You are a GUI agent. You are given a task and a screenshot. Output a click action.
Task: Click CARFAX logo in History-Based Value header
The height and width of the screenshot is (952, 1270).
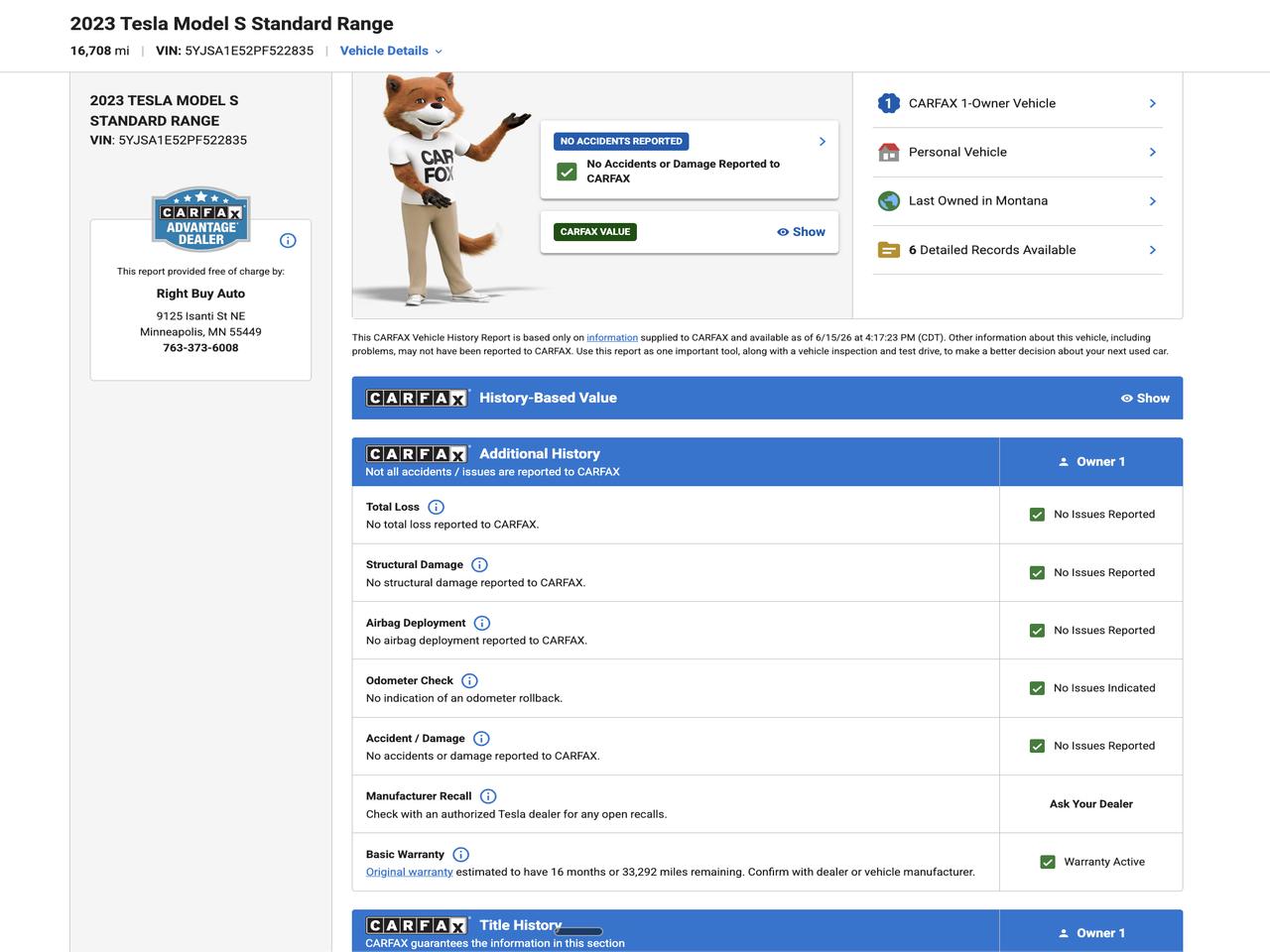[x=417, y=398]
